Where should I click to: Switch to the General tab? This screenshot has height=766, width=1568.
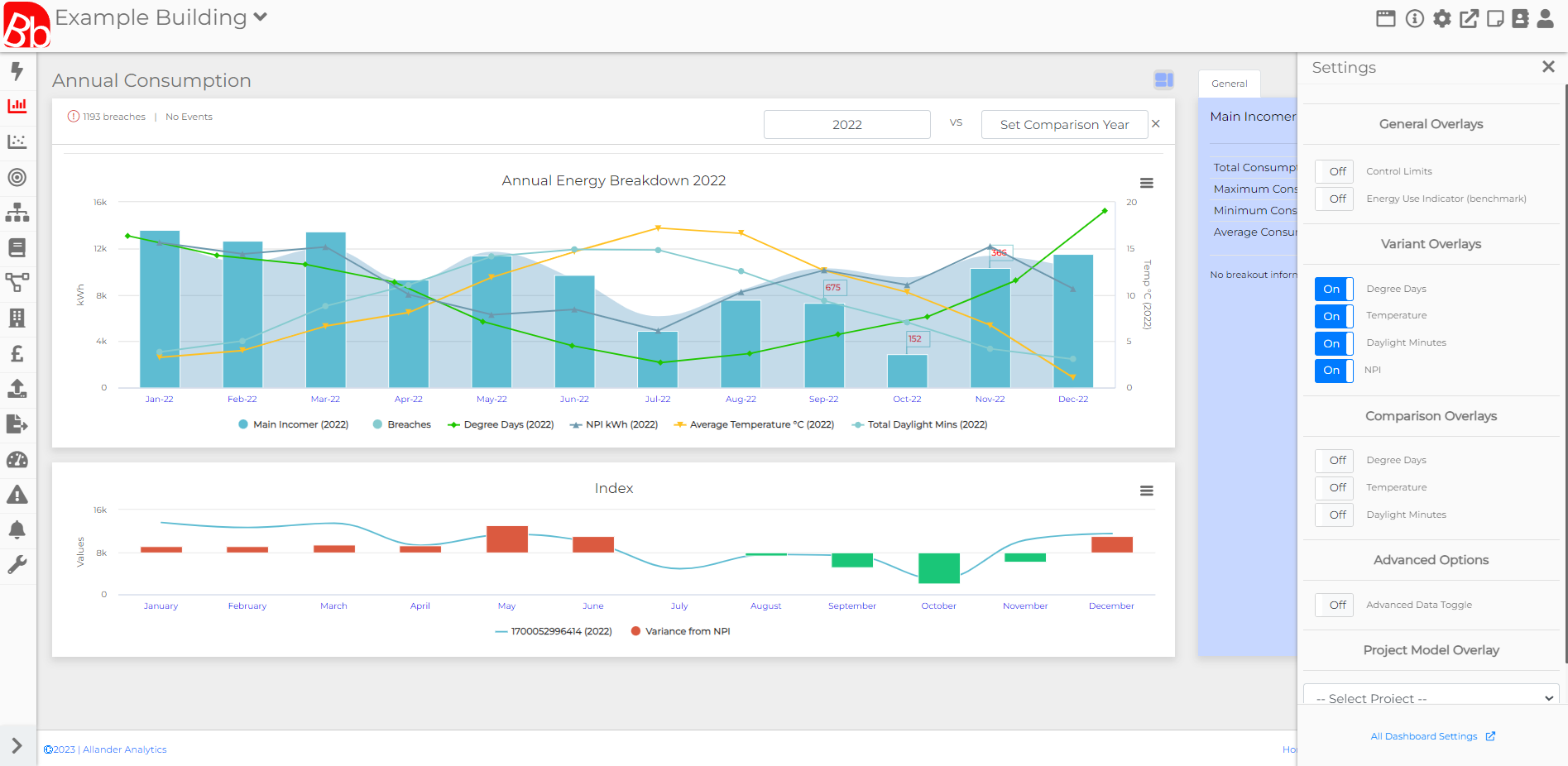[1229, 84]
